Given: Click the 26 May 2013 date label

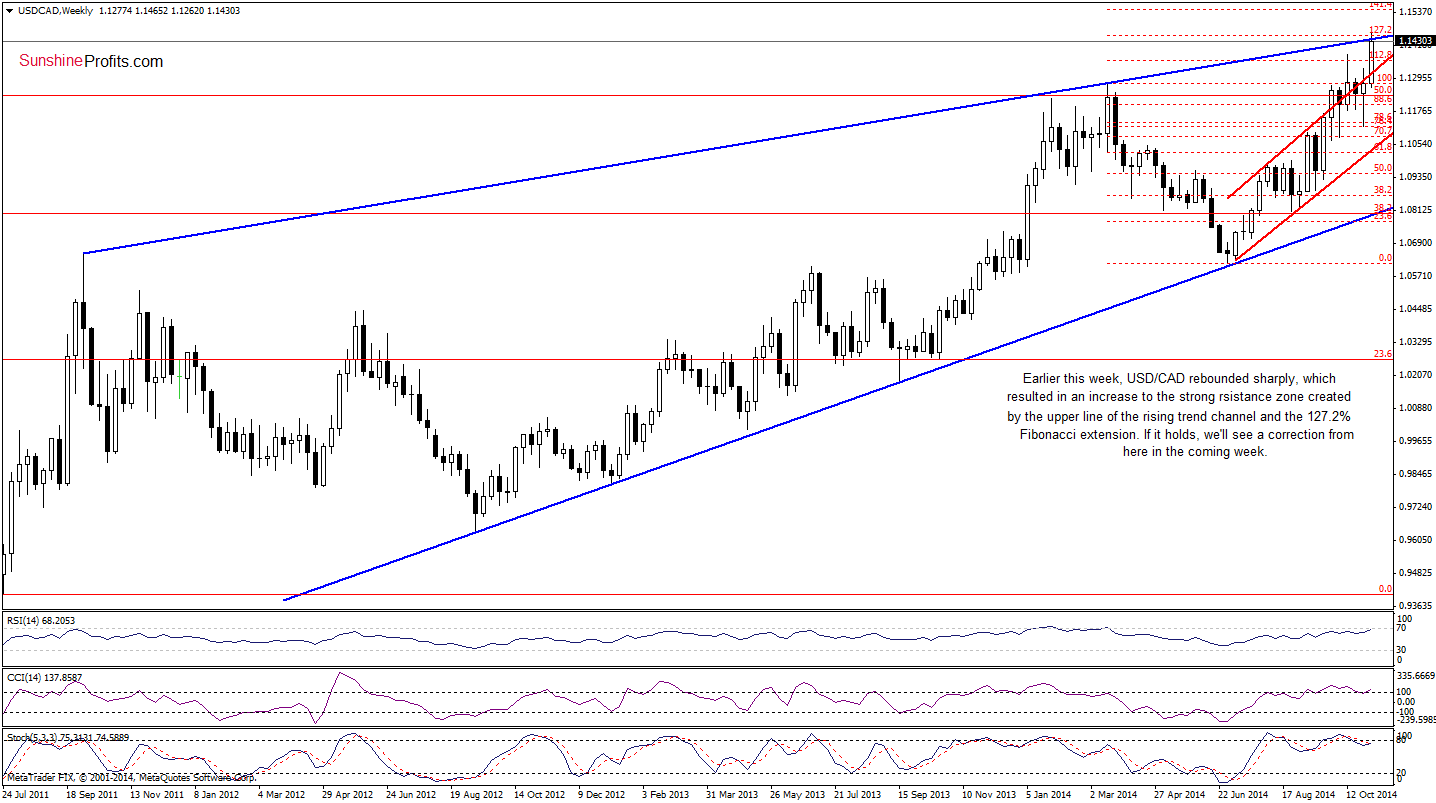Looking at the screenshot, I should pos(799,793).
